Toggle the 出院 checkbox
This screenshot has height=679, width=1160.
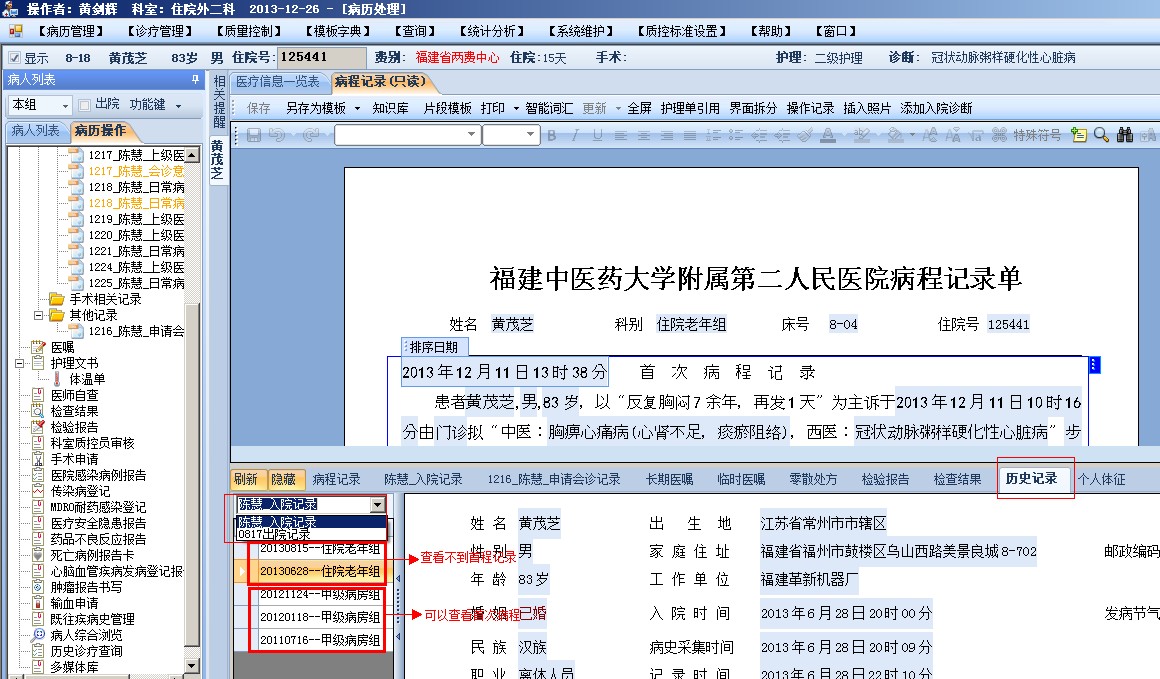85,105
